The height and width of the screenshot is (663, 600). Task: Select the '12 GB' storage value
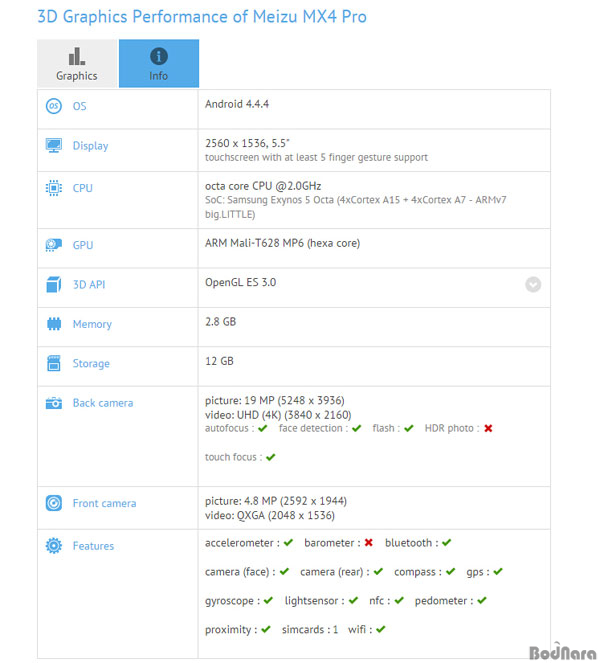[x=219, y=361]
